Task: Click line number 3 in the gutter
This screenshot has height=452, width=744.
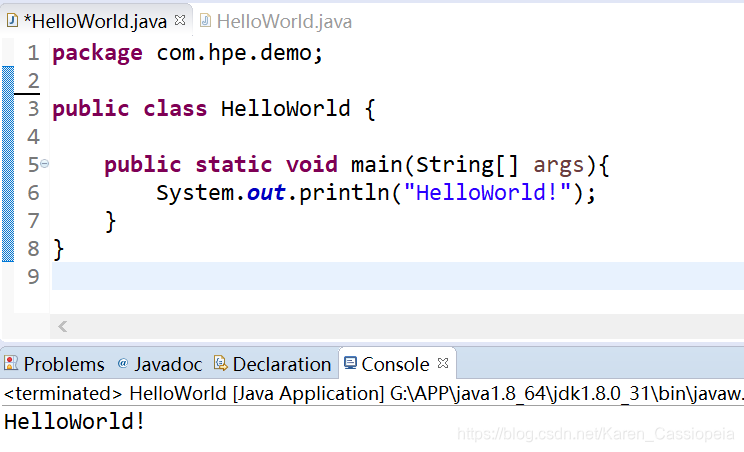Action: pos(33,109)
